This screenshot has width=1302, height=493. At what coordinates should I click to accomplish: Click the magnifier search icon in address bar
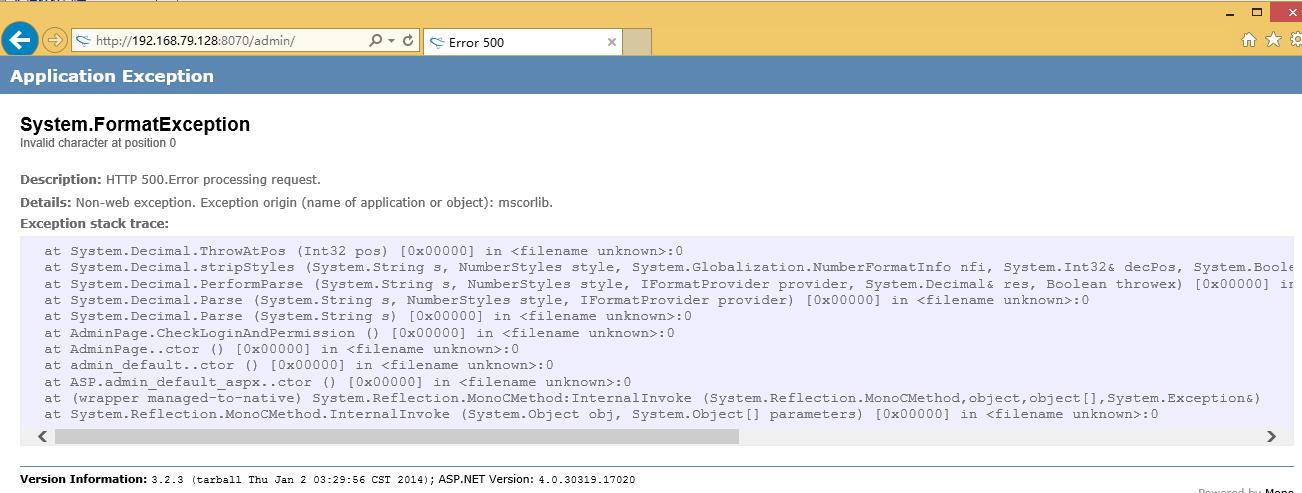(375, 41)
